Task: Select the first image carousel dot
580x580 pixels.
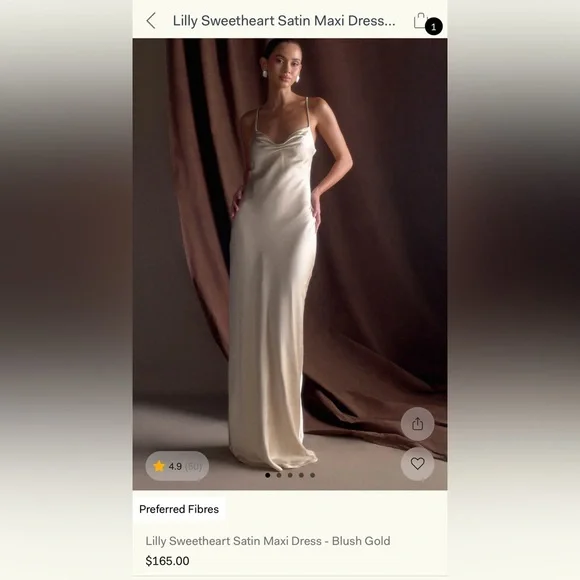Action: coord(268,475)
